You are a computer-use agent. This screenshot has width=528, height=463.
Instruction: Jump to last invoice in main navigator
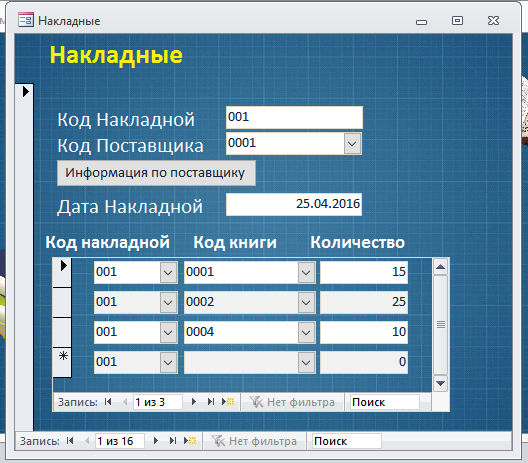(173, 441)
